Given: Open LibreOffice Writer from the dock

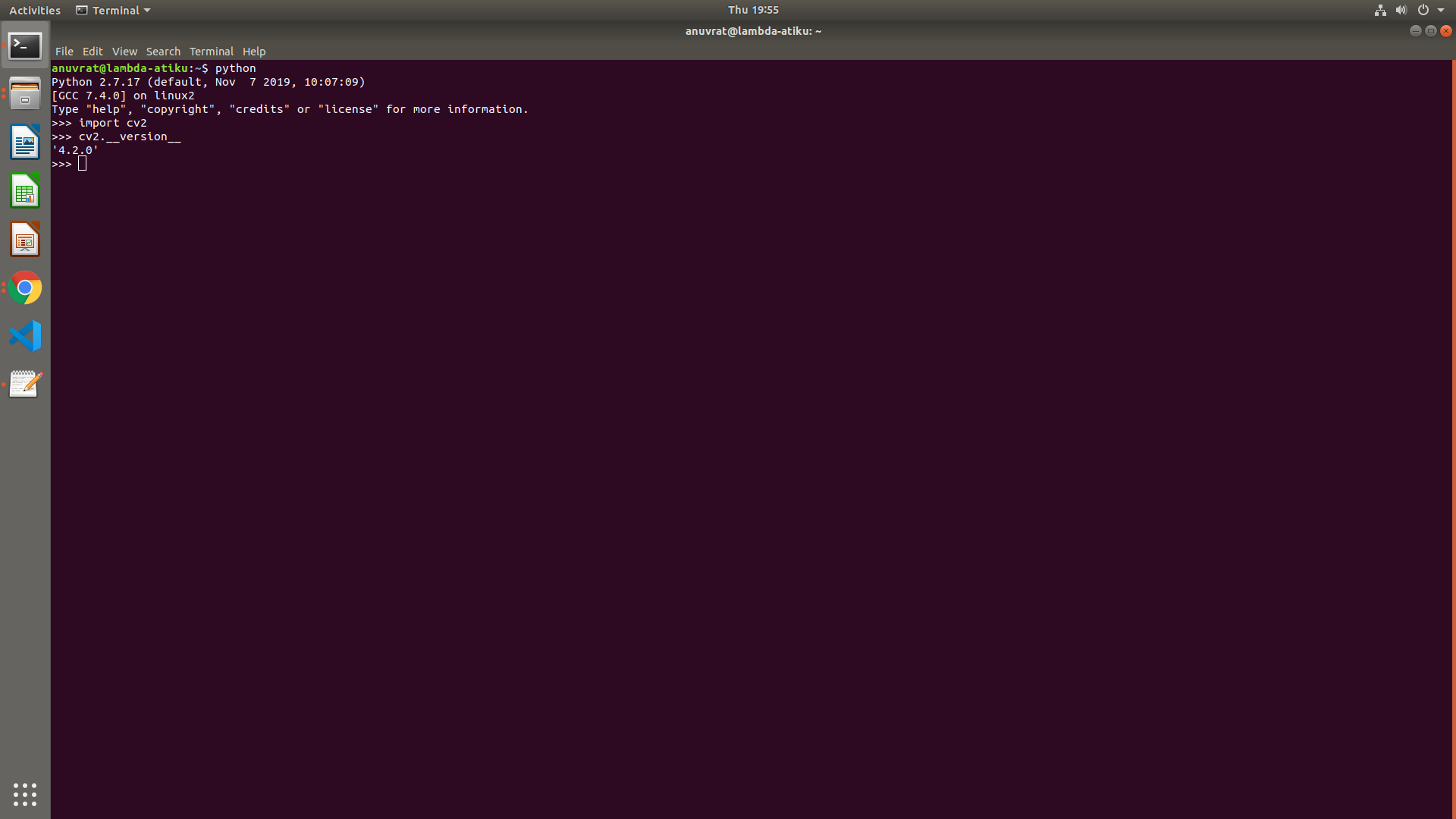Looking at the screenshot, I should coord(25,142).
